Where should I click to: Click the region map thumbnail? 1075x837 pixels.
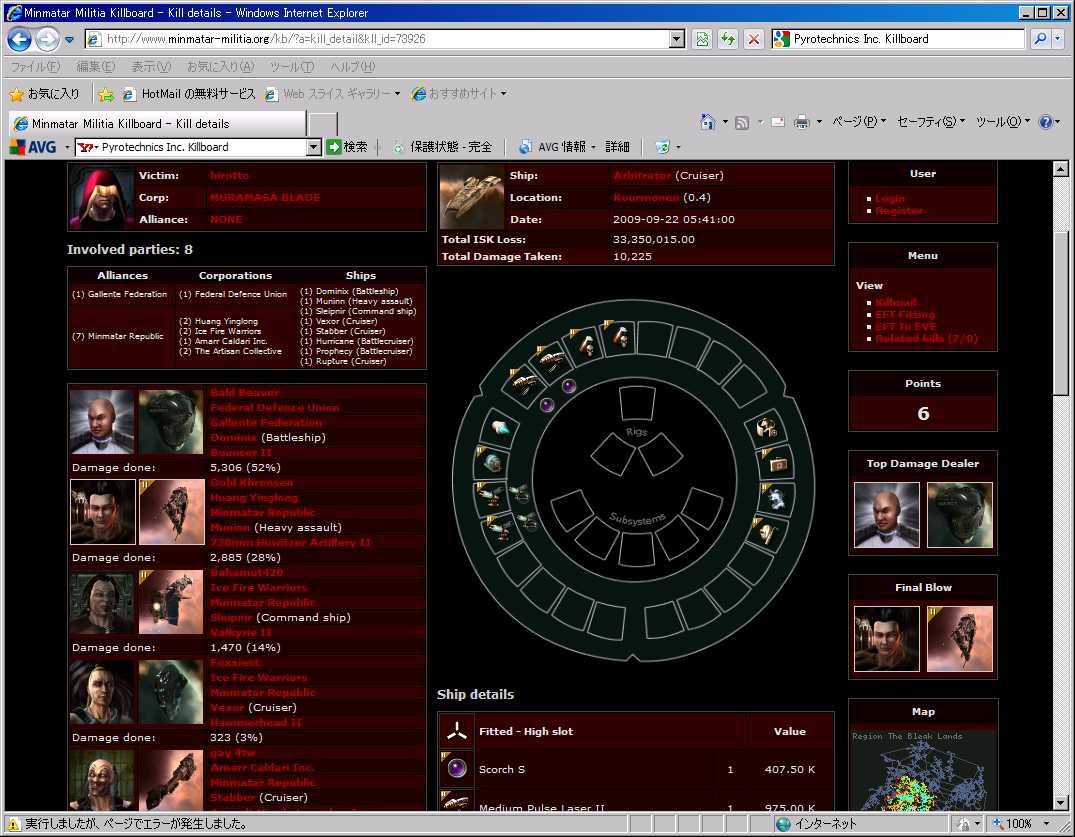(x=923, y=768)
